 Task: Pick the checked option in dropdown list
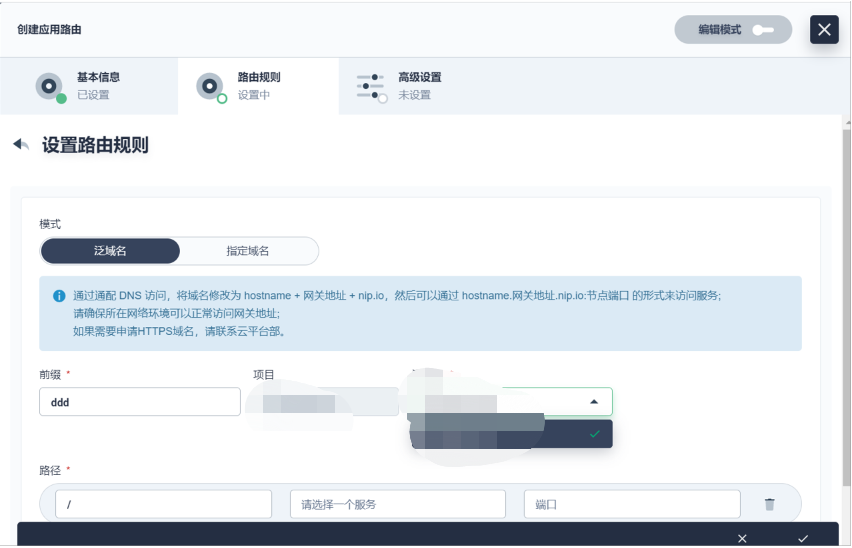[512, 434]
